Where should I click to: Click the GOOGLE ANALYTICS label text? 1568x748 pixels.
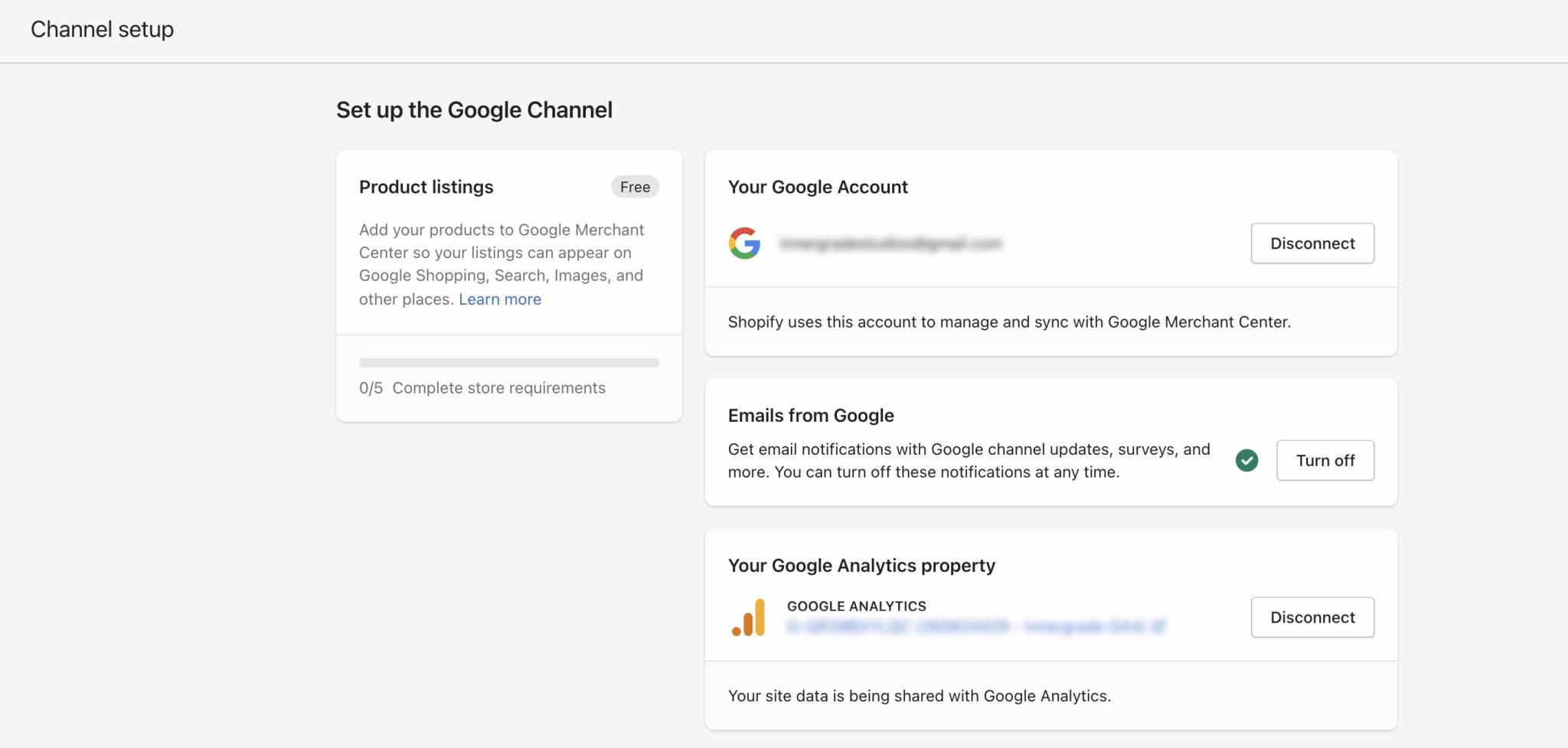pyautogui.click(x=857, y=606)
